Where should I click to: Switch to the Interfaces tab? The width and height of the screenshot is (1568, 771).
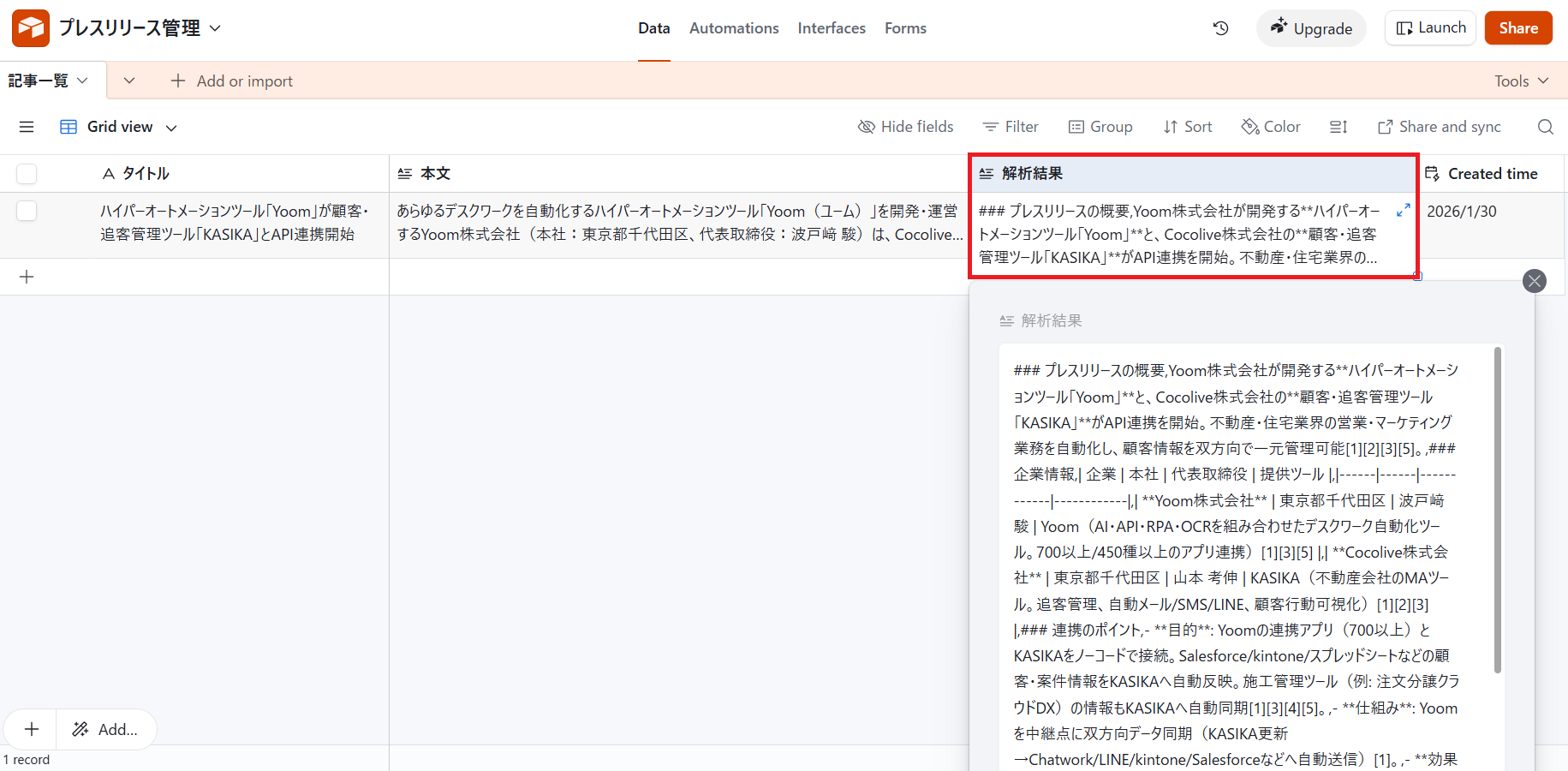[x=831, y=28]
